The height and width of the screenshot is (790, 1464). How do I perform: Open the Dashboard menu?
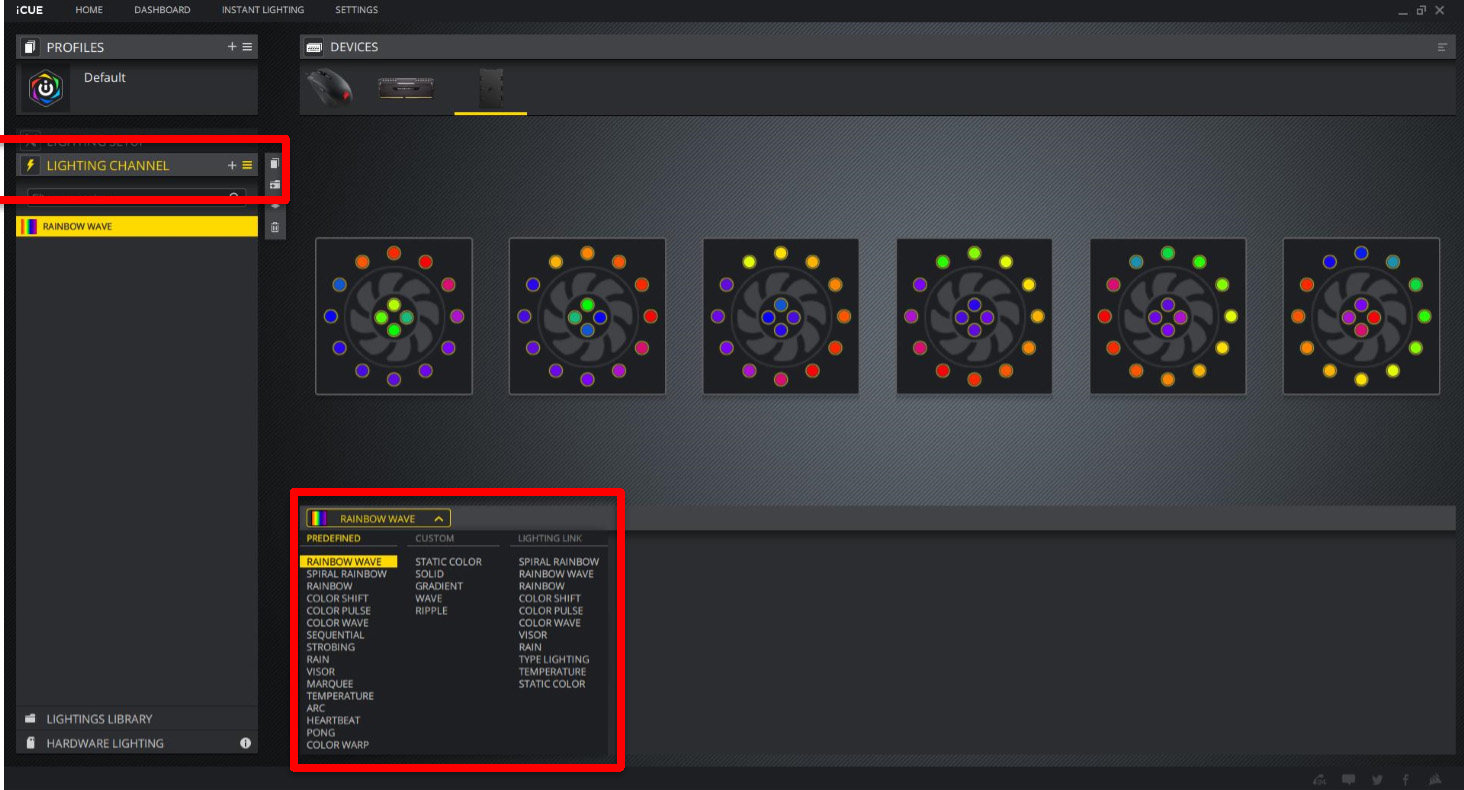[162, 10]
